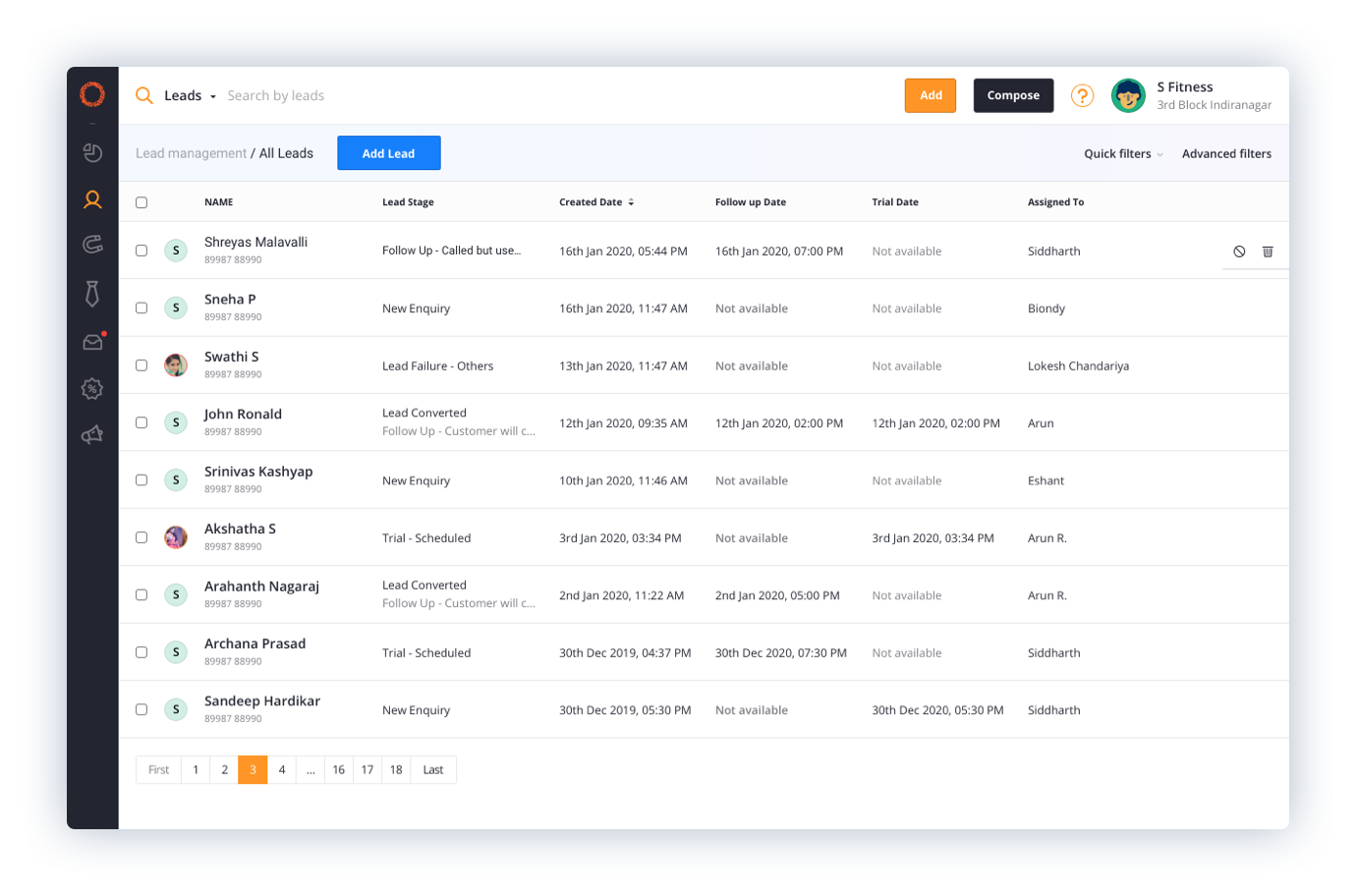The height and width of the screenshot is (896, 1356).
Task: Check the box for Sneha P
Action: 141,308
